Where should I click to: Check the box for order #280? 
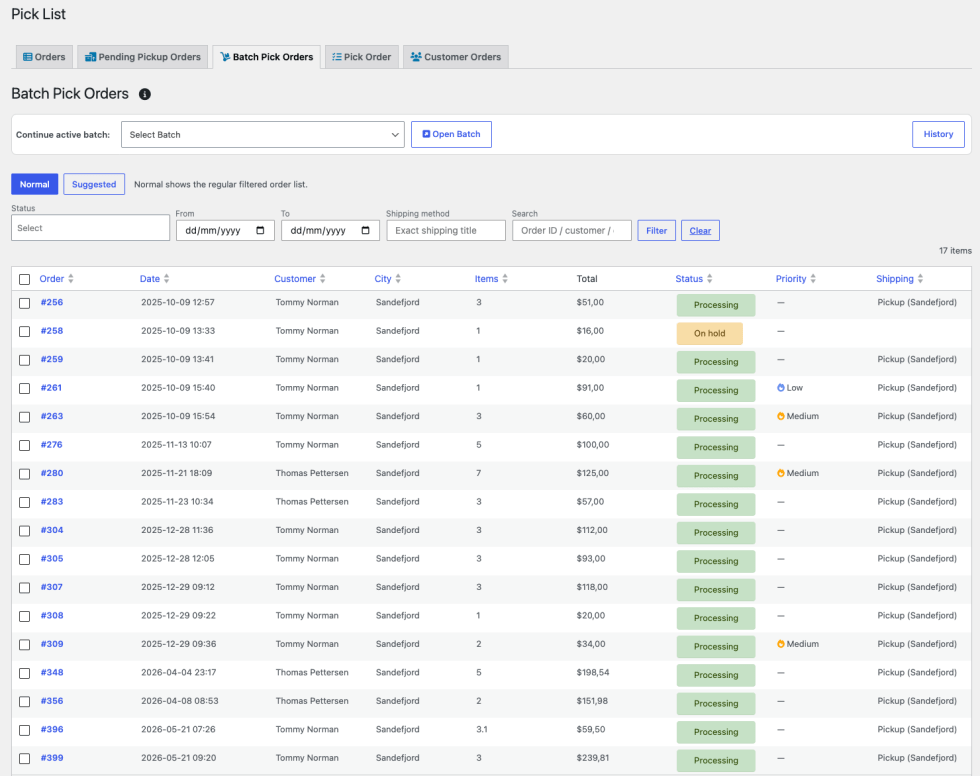tap(24, 474)
